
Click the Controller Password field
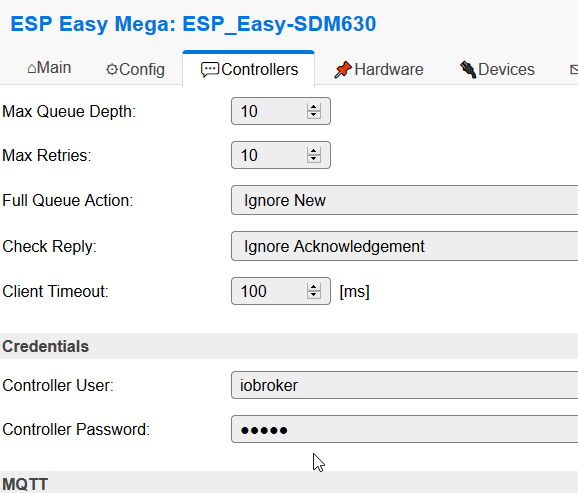(x=404, y=429)
